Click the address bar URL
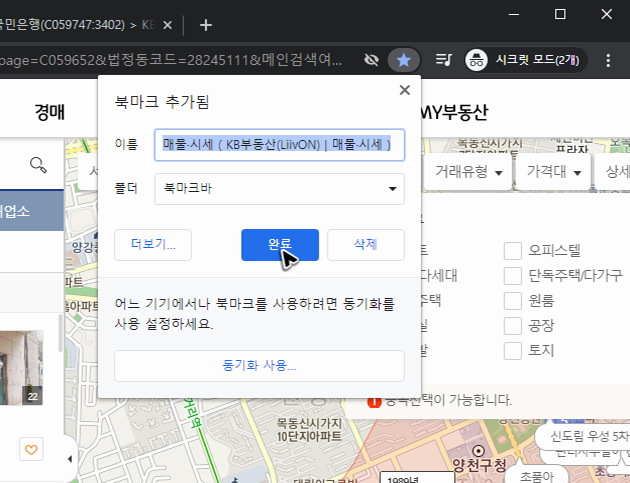 click(171, 60)
